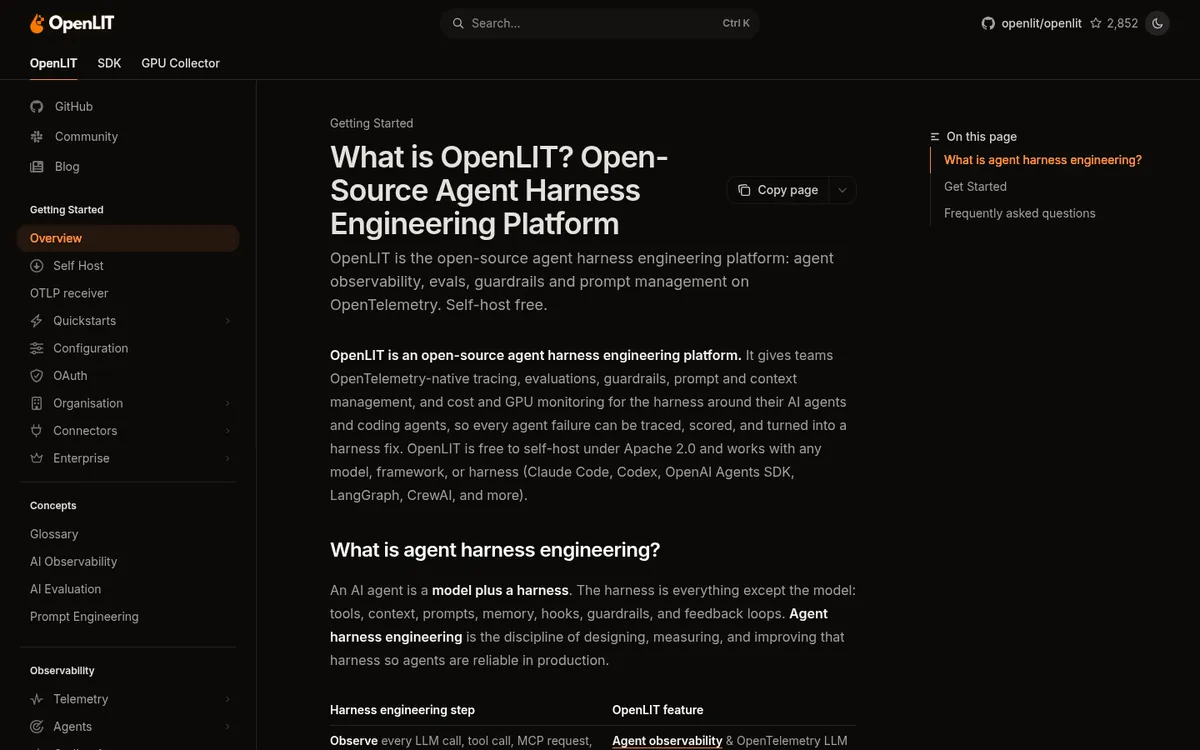The height and width of the screenshot is (750, 1200).
Task: Click the copy icon in Copy page button
Action: click(x=744, y=190)
